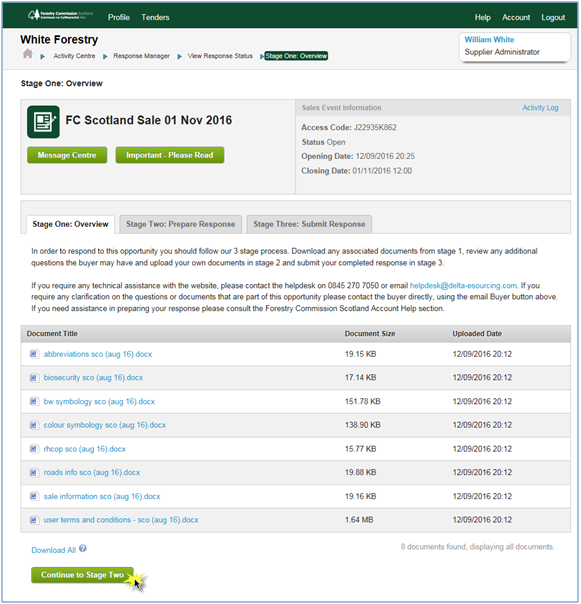Click the help icon beside Download All
The width and height of the screenshot is (581, 604).
coord(83,549)
